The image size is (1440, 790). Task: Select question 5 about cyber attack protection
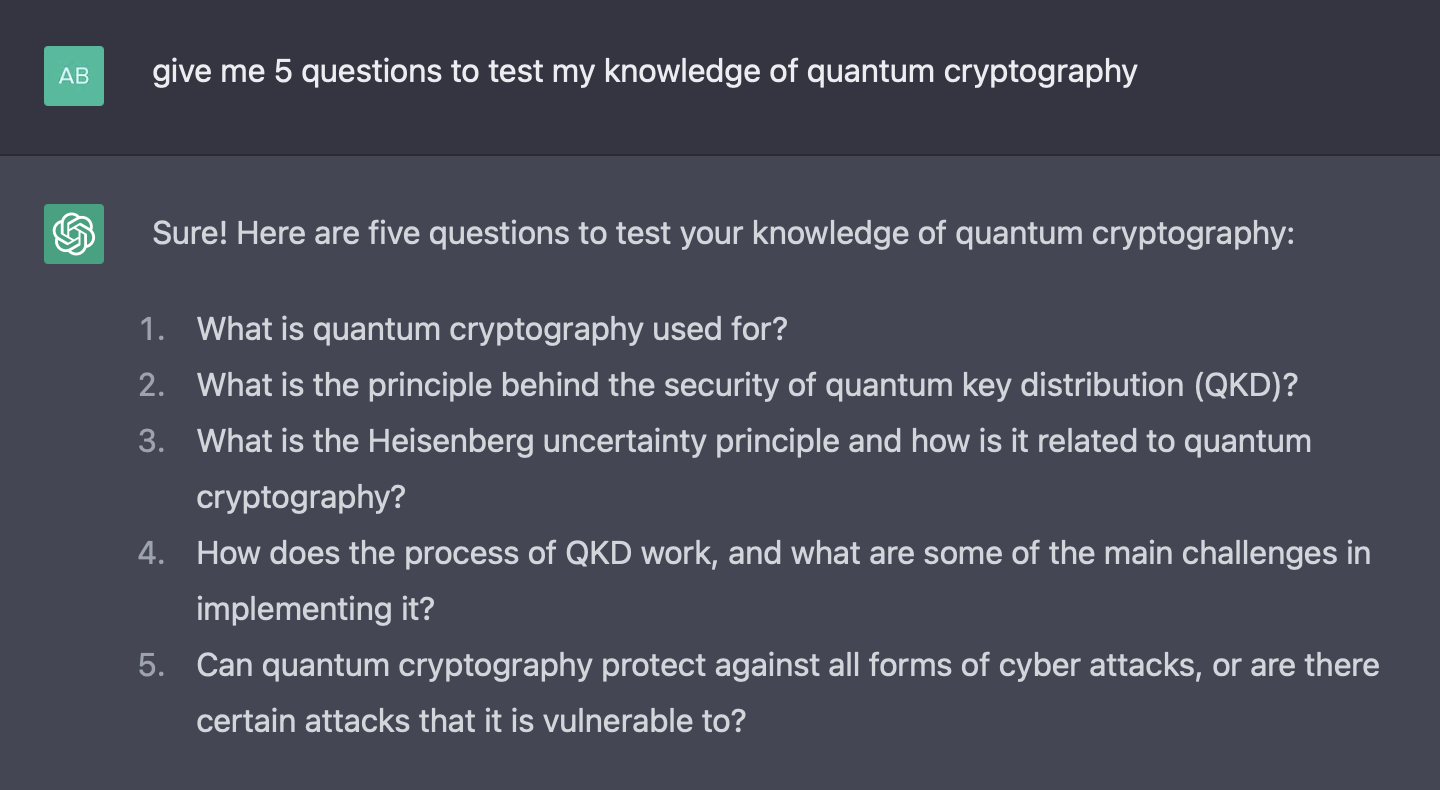click(x=788, y=693)
